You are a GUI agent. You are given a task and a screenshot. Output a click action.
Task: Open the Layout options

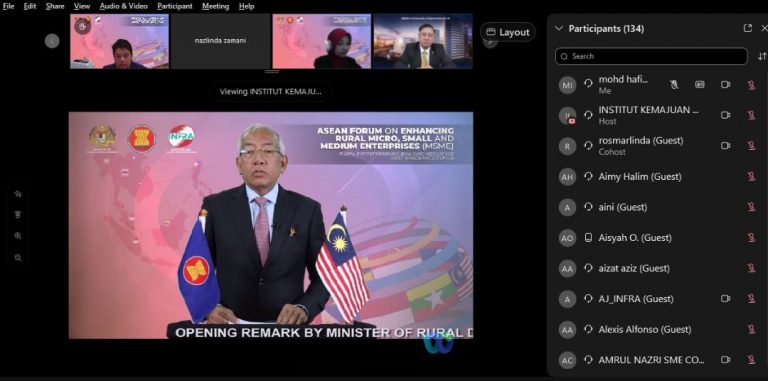pyautogui.click(x=507, y=32)
